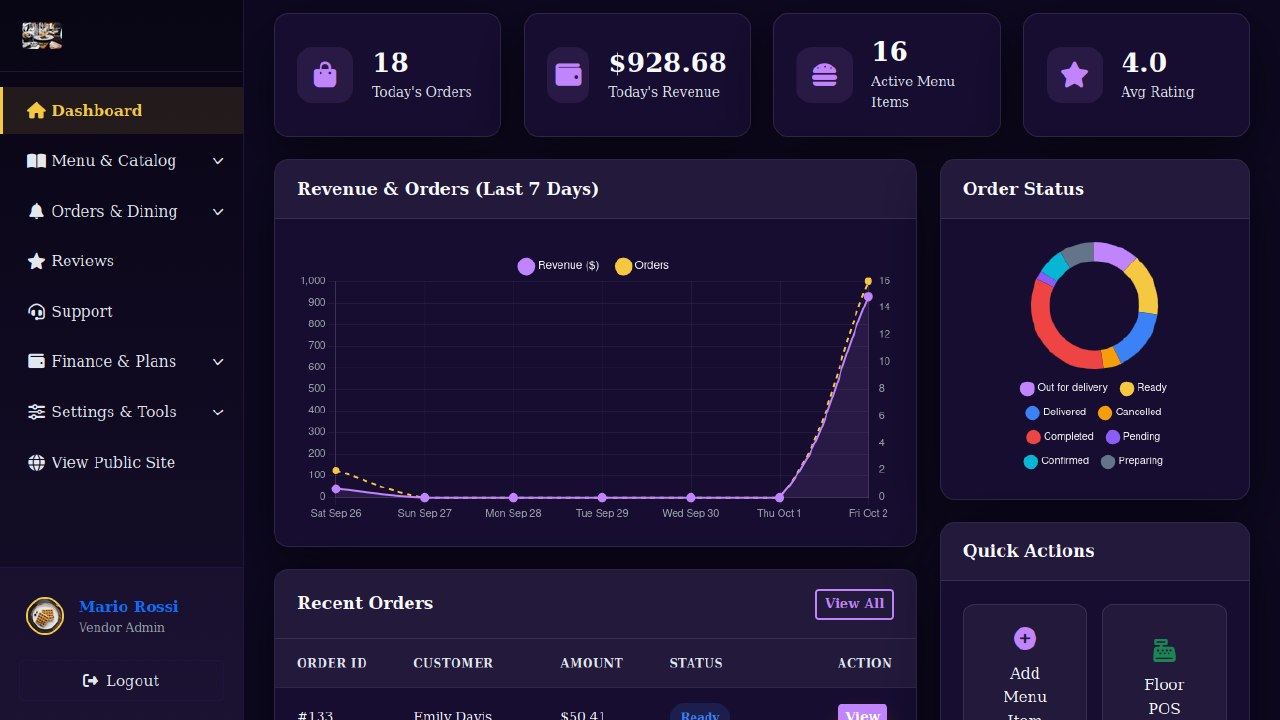Toggle Ready in Order Status legend
Image resolution: width=1280 pixels, height=720 pixels.
pos(1143,388)
